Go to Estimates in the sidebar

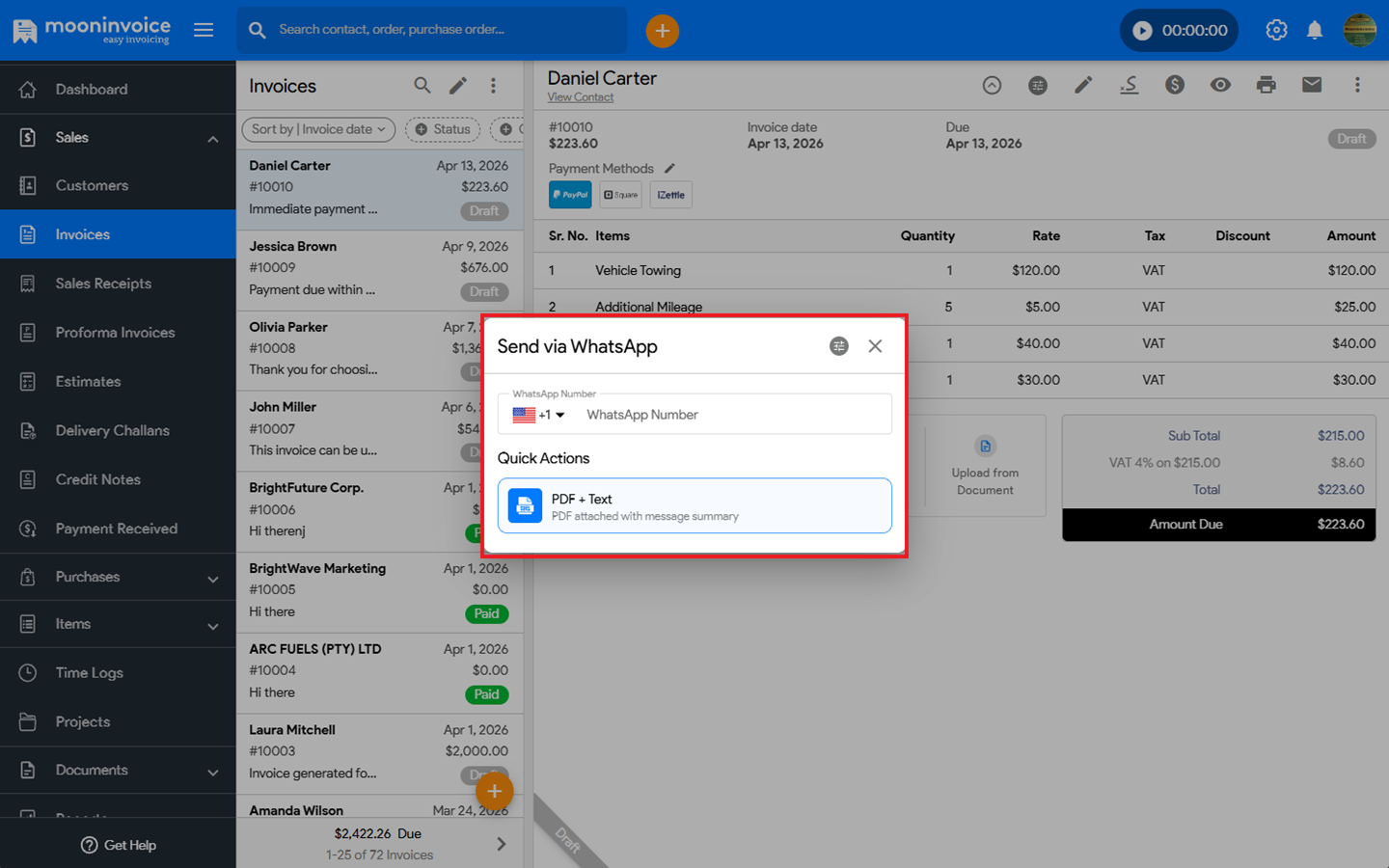pyautogui.click(x=88, y=382)
